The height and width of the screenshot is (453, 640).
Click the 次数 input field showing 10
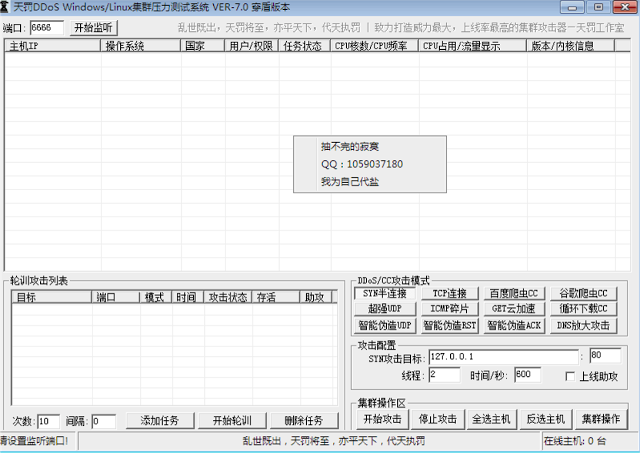(x=49, y=421)
